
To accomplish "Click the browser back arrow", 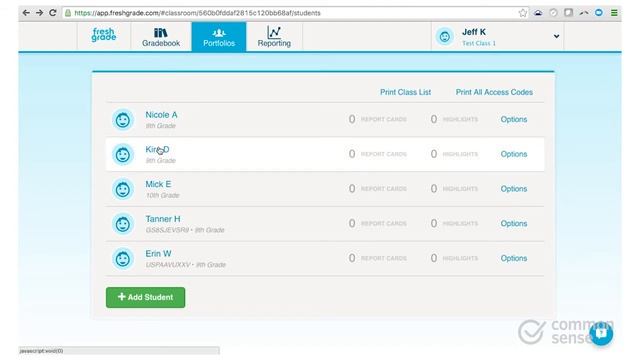I will pos(26,13).
